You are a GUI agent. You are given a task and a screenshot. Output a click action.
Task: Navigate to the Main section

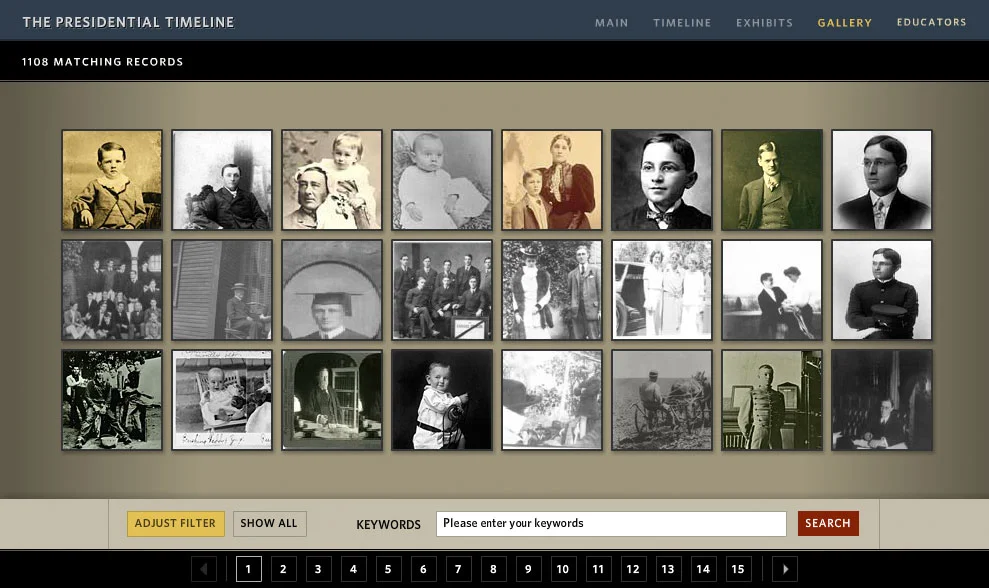pos(611,22)
